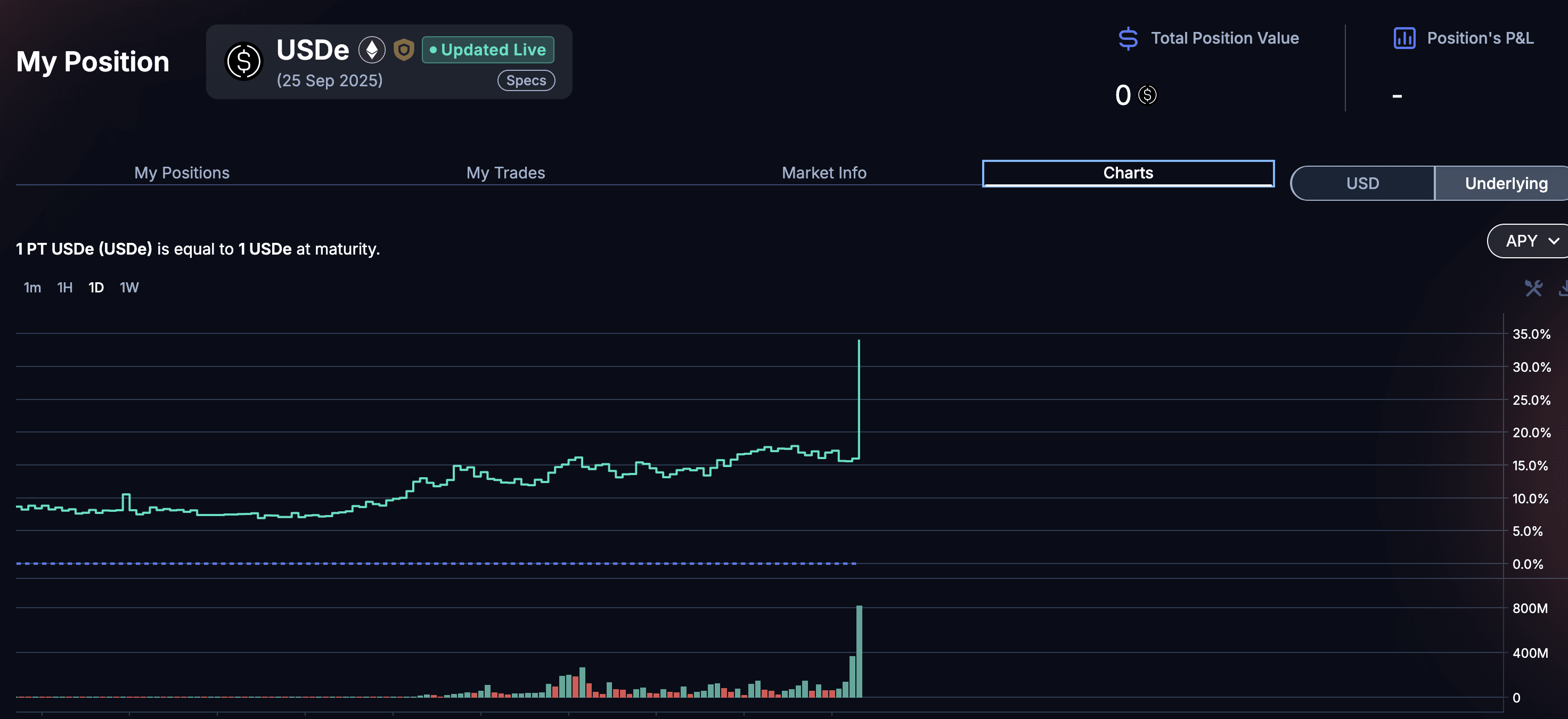This screenshot has height=719, width=1568.
Task: Switch display to USD
Action: [x=1362, y=183]
